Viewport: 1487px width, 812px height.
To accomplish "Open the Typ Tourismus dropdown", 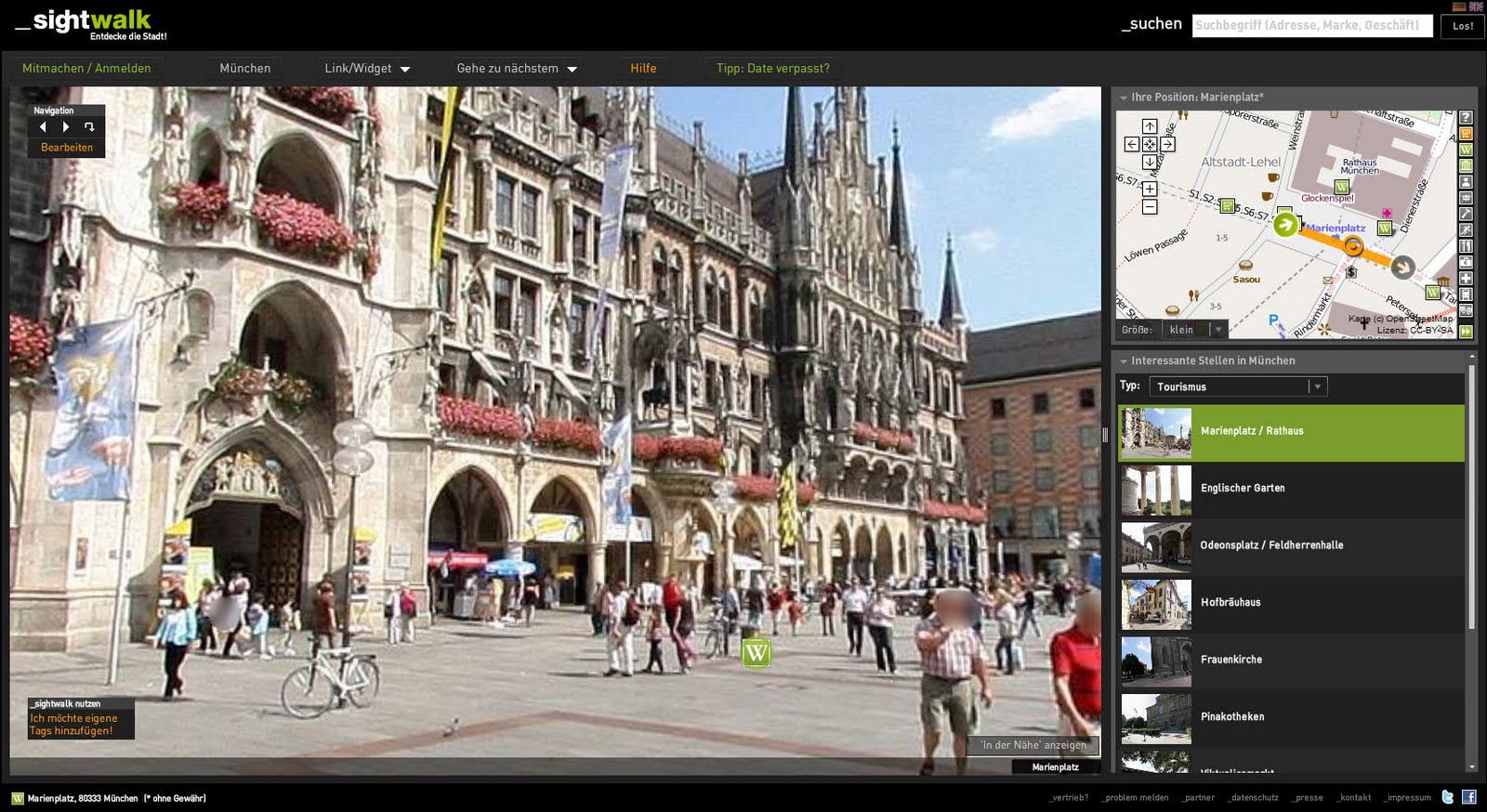I will point(1238,386).
